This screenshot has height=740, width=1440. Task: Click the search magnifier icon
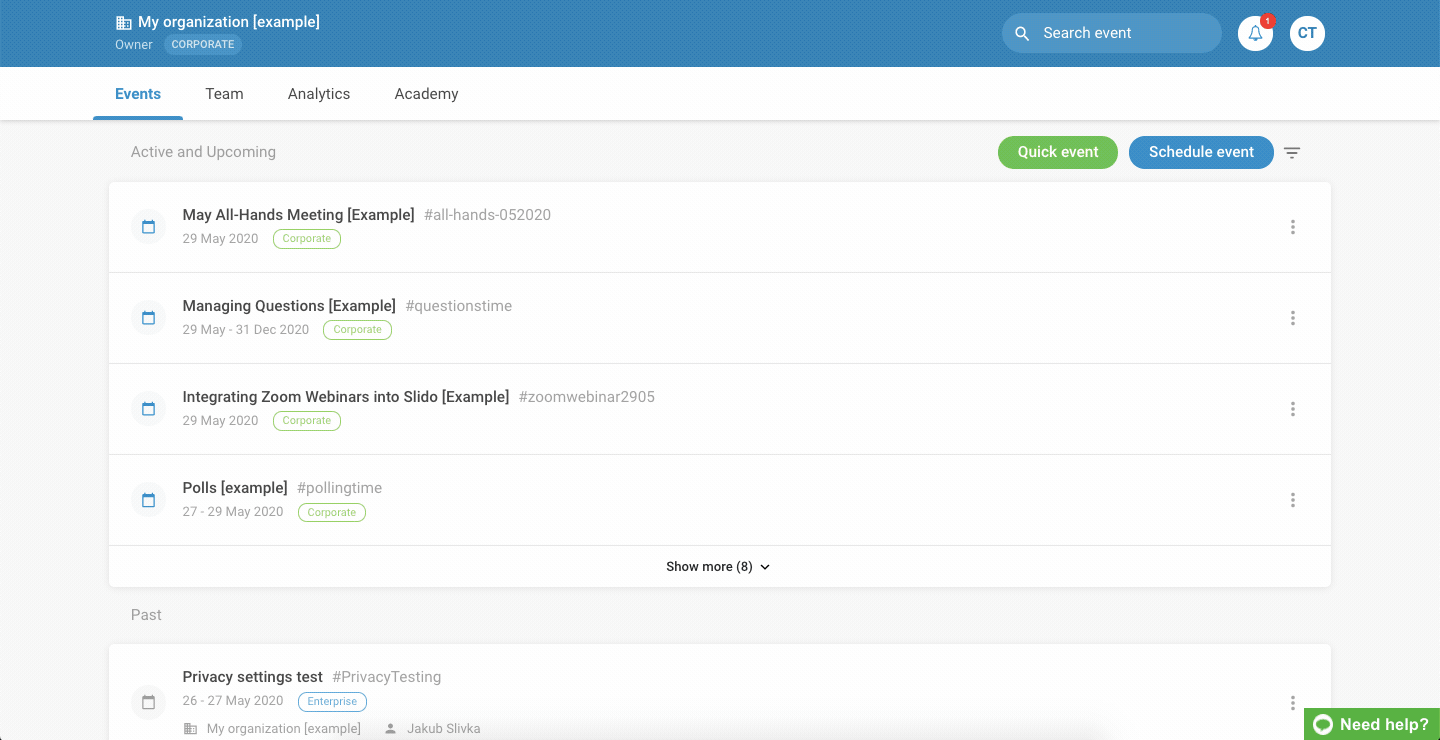point(1022,33)
